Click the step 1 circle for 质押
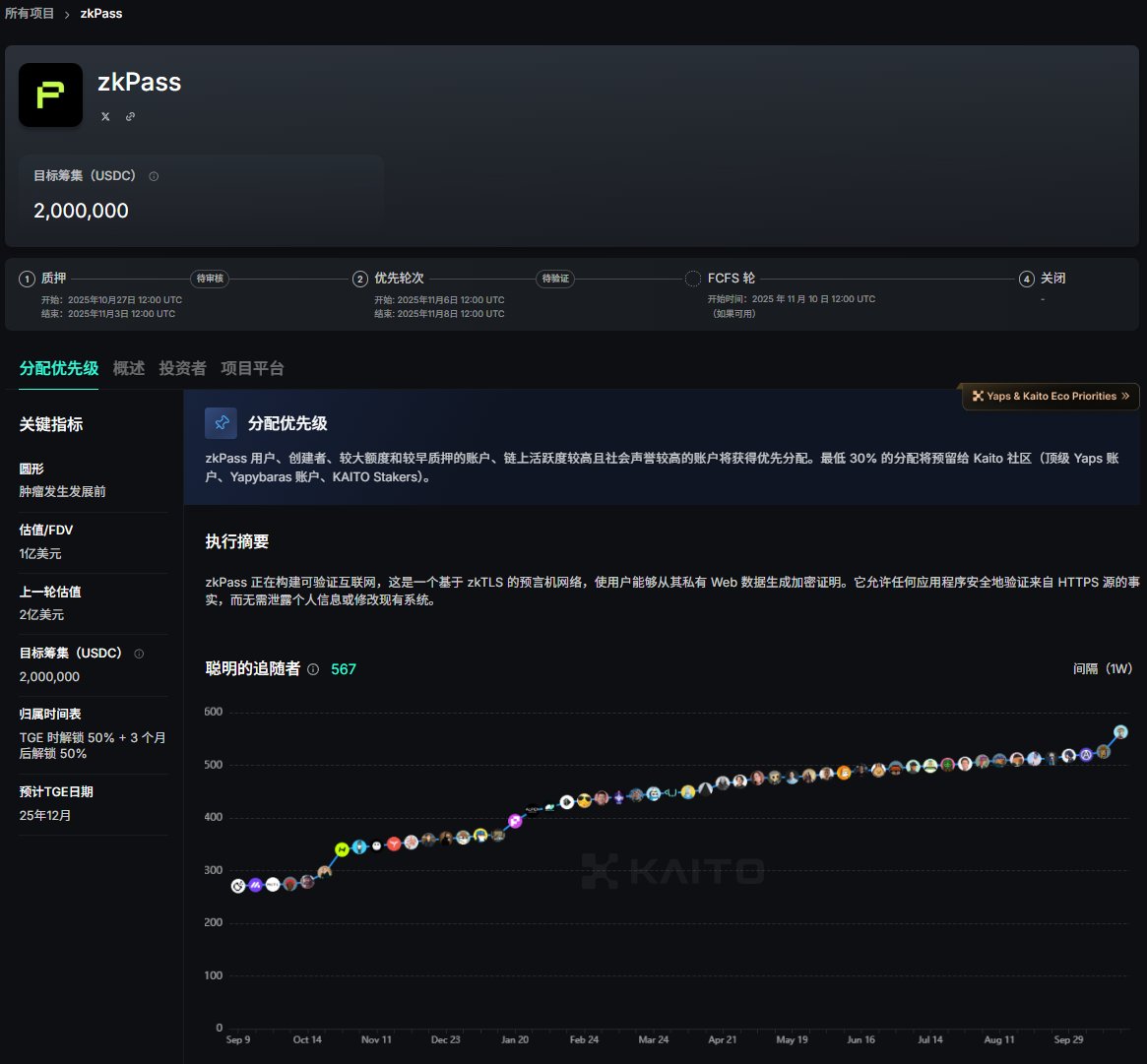Screen dimensions: 1147x1064 point(27,279)
